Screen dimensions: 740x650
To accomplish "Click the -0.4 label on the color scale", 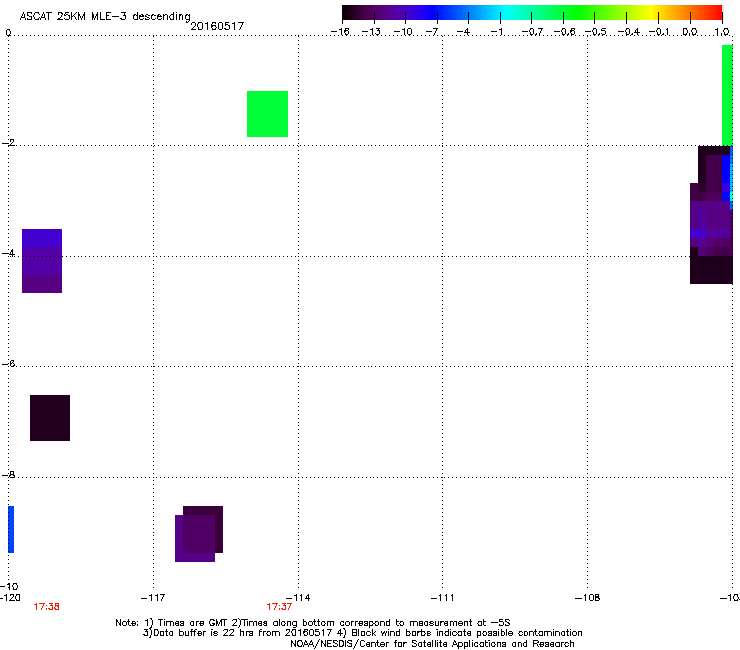I will (x=628, y=32).
